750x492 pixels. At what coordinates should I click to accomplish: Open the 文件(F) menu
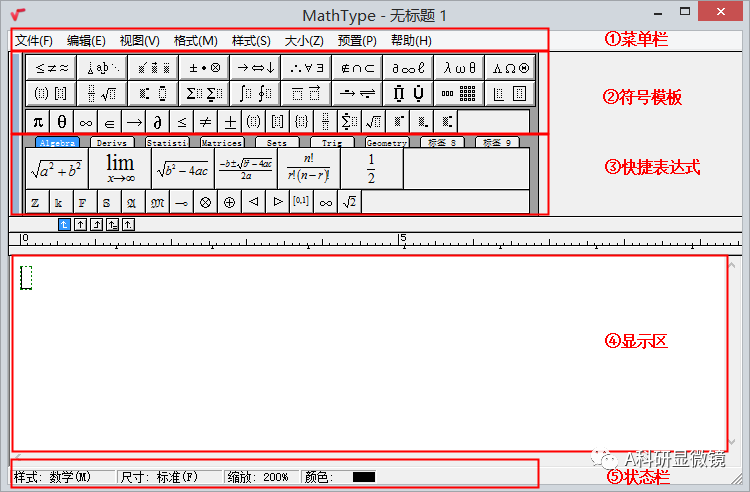[34, 41]
